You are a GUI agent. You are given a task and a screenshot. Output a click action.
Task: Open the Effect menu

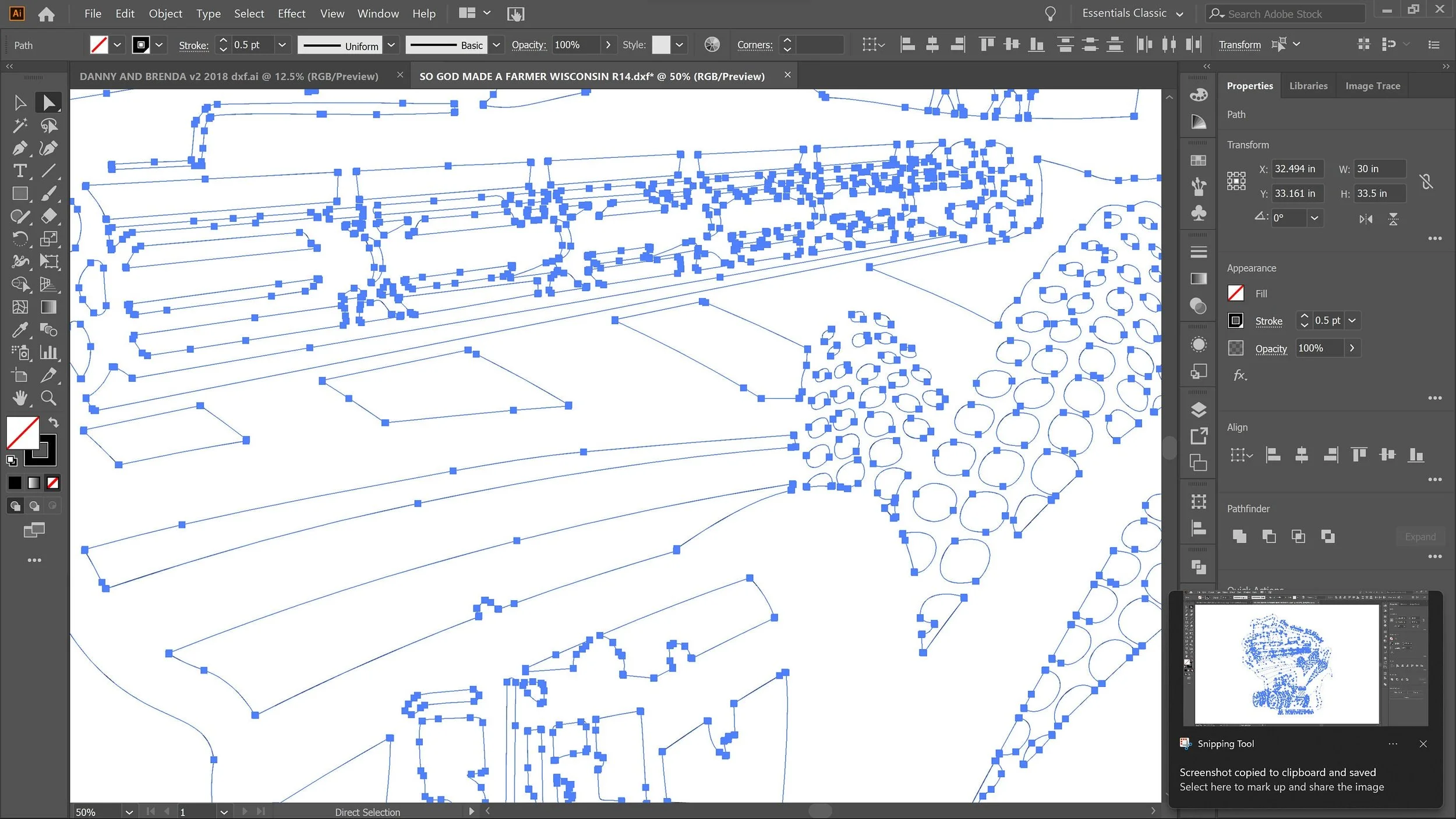point(291,13)
